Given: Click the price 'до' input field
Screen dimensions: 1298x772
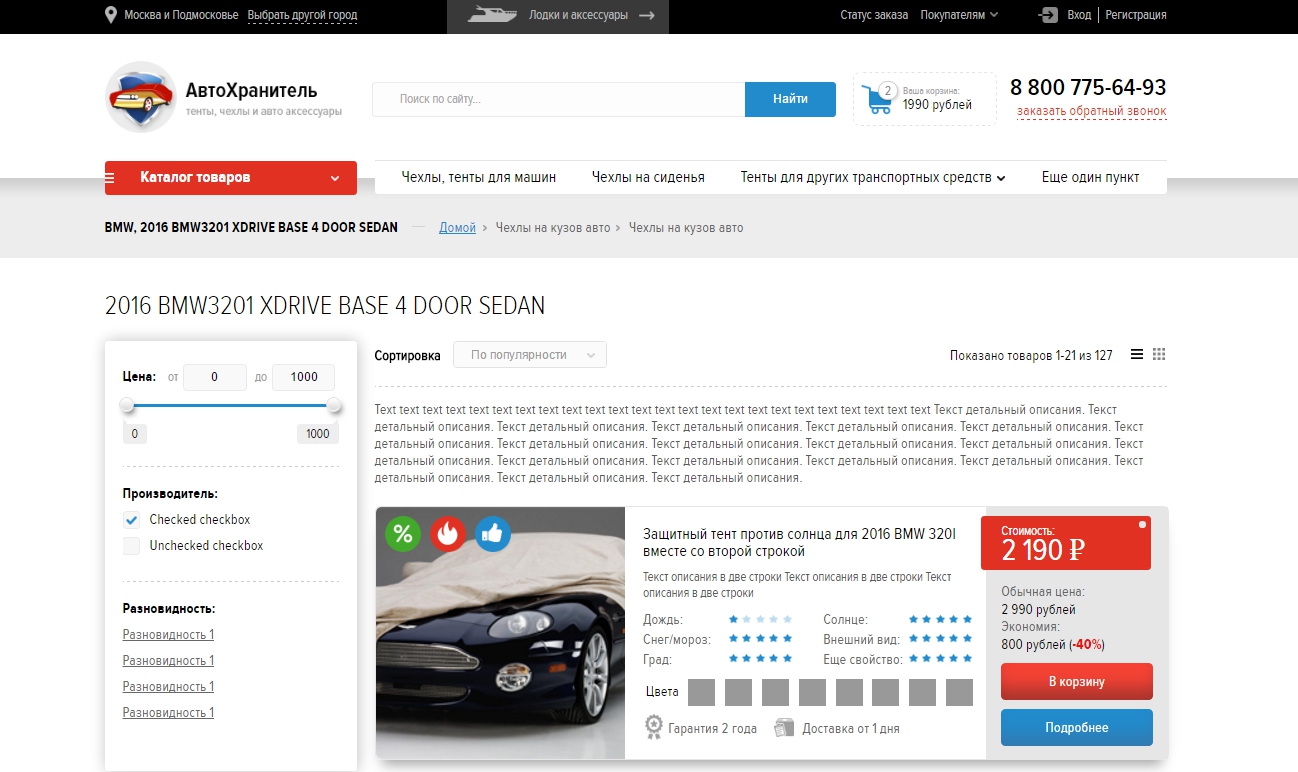Looking at the screenshot, I should coord(303,377).
